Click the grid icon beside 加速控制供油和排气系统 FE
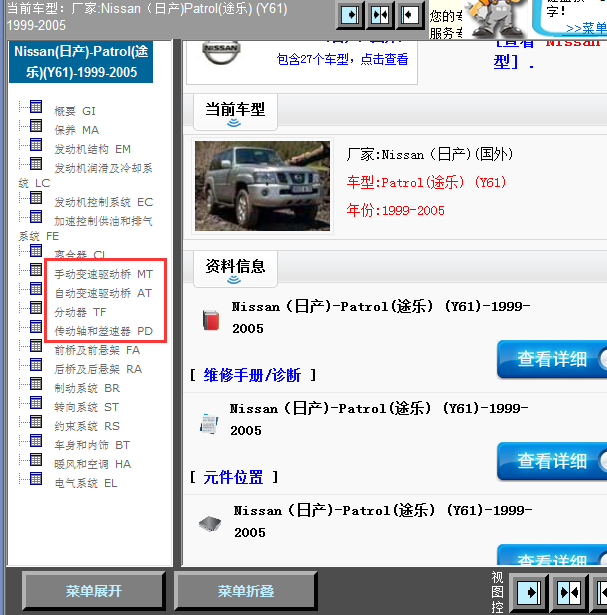 (36, 217)
